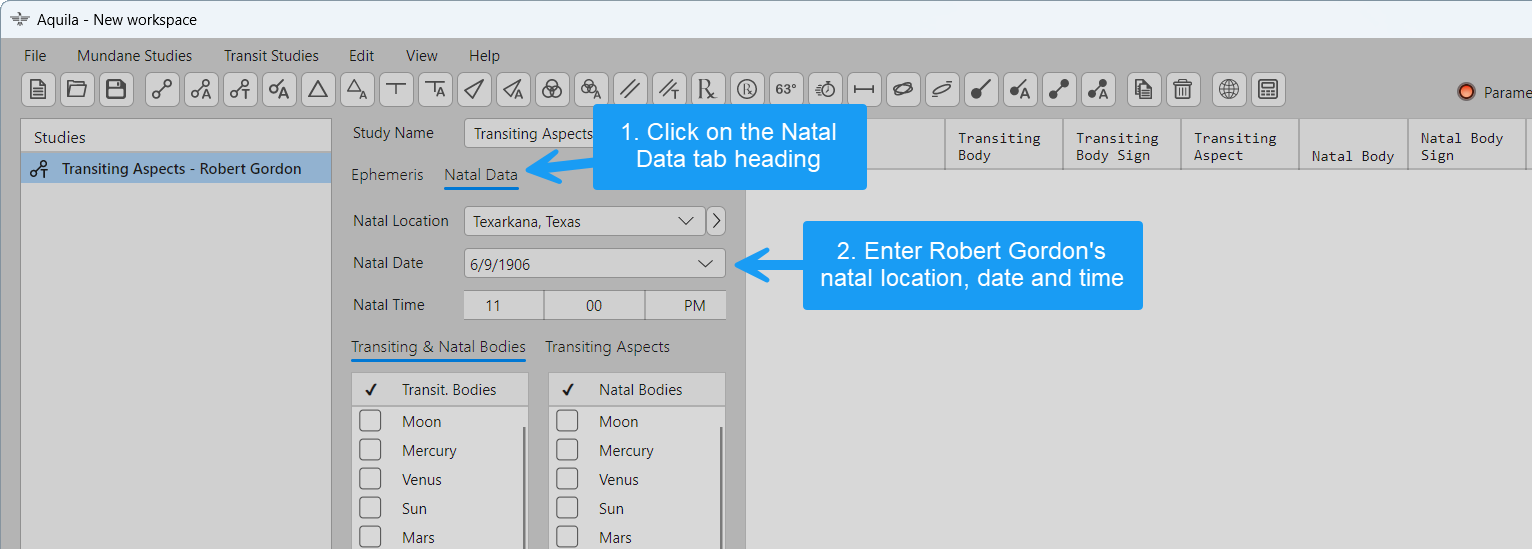This screenshot has height=549, width=1532.
Task: Switch to the Natal Data tab
Action: (481, 175)
